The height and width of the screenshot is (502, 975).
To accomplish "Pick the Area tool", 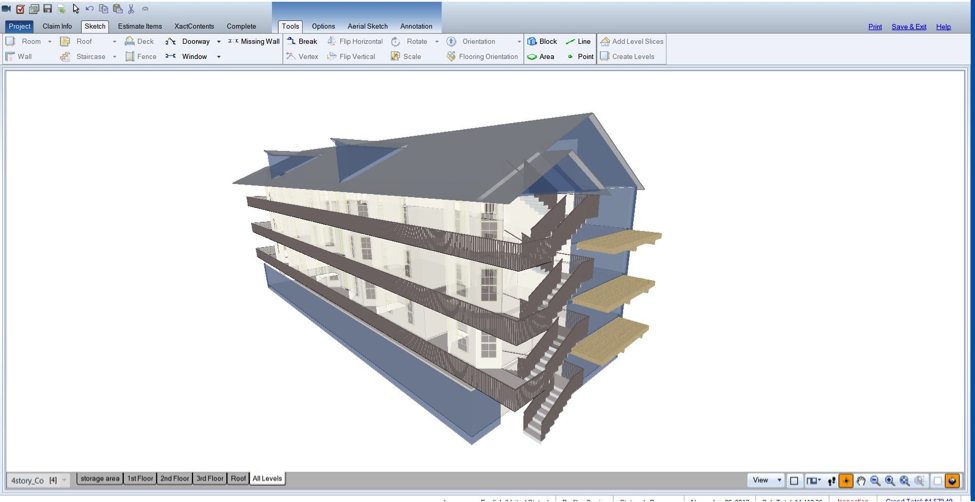I will point(541,57).
